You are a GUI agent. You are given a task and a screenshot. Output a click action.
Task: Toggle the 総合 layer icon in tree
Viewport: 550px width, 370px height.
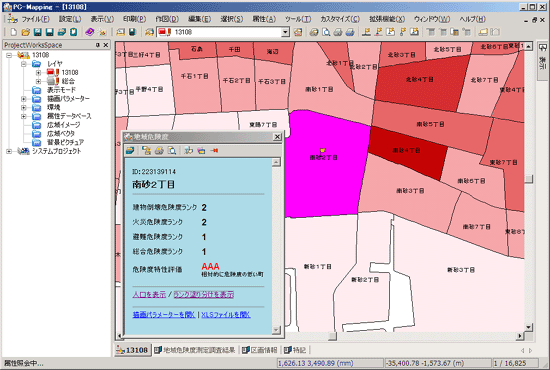click(52, 81)
